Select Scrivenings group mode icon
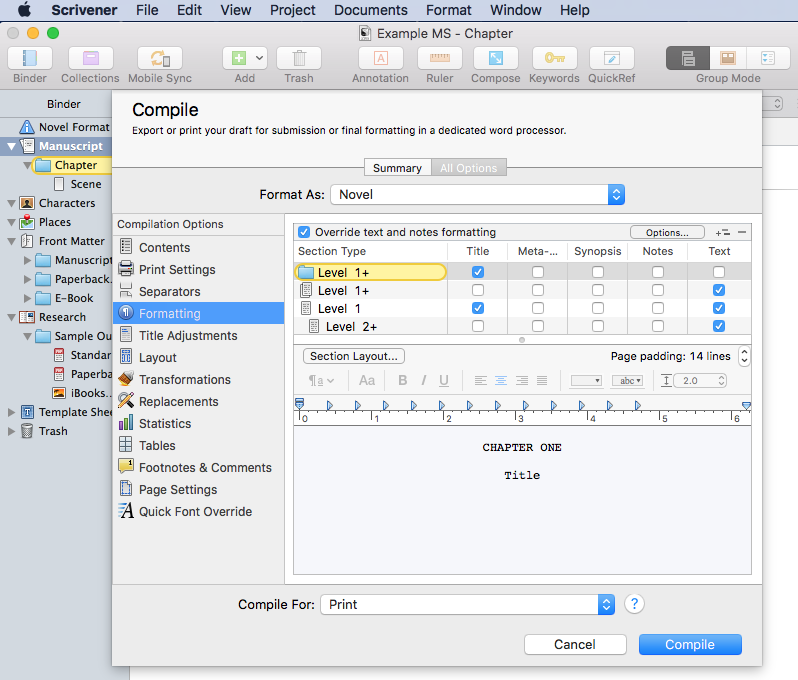 pos(688,58)
